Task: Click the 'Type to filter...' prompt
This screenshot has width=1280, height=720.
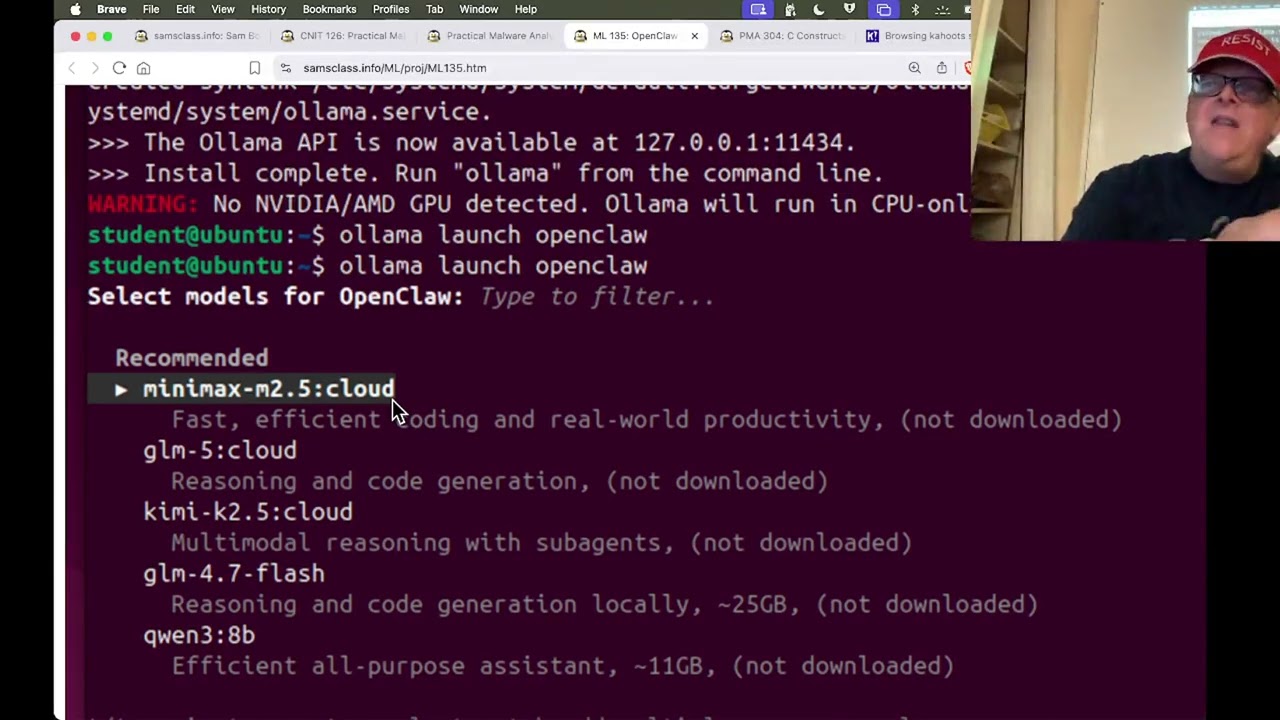Action: click(x=597, y=297)
